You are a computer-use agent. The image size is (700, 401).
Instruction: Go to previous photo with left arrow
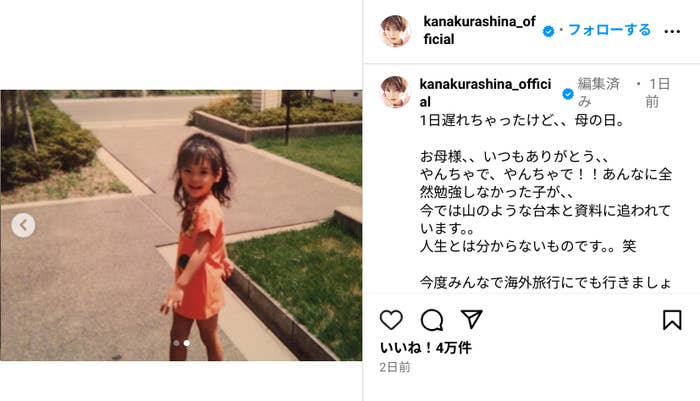tap(23, 225)
